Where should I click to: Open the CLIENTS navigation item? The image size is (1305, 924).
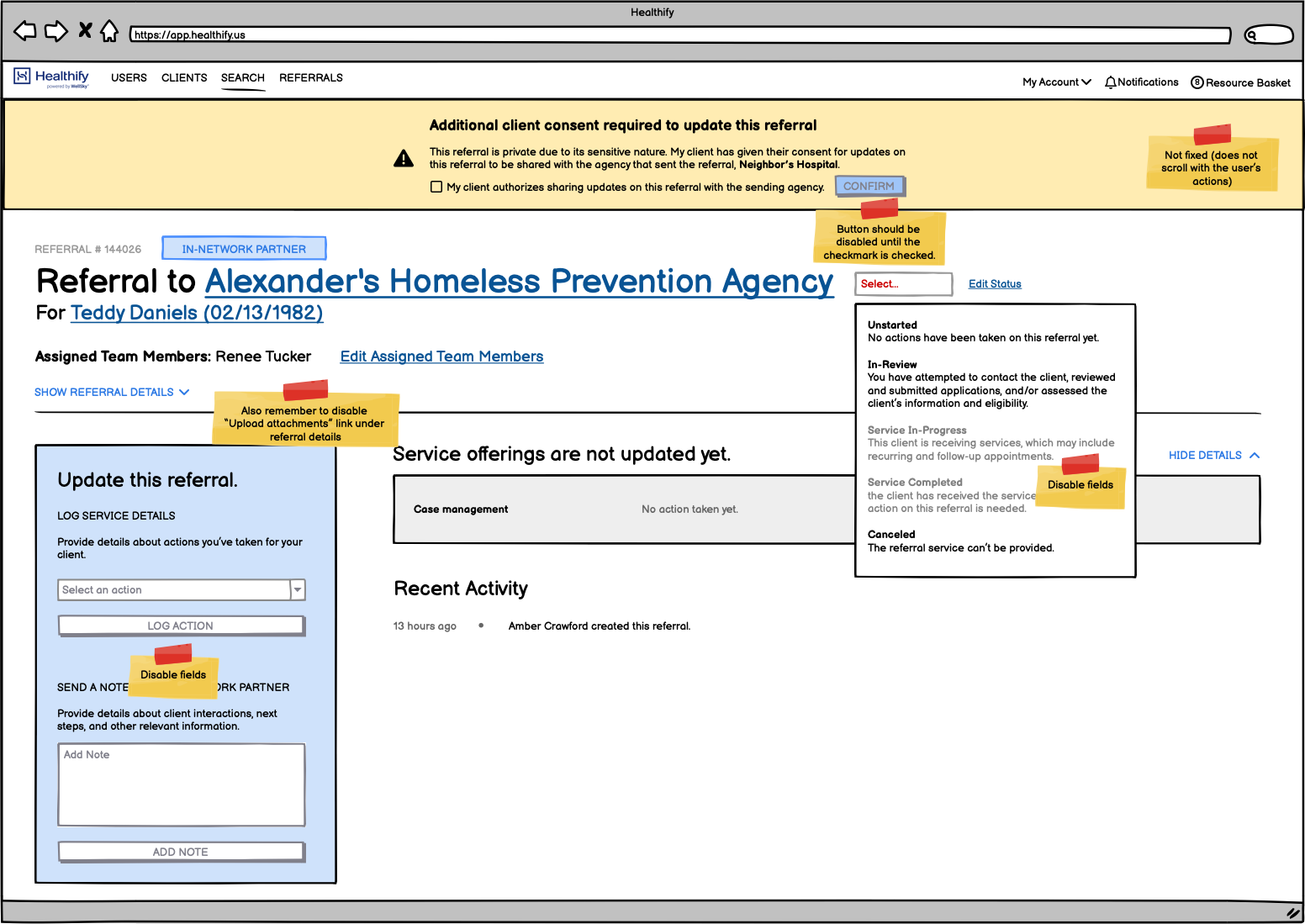[184, 77]
